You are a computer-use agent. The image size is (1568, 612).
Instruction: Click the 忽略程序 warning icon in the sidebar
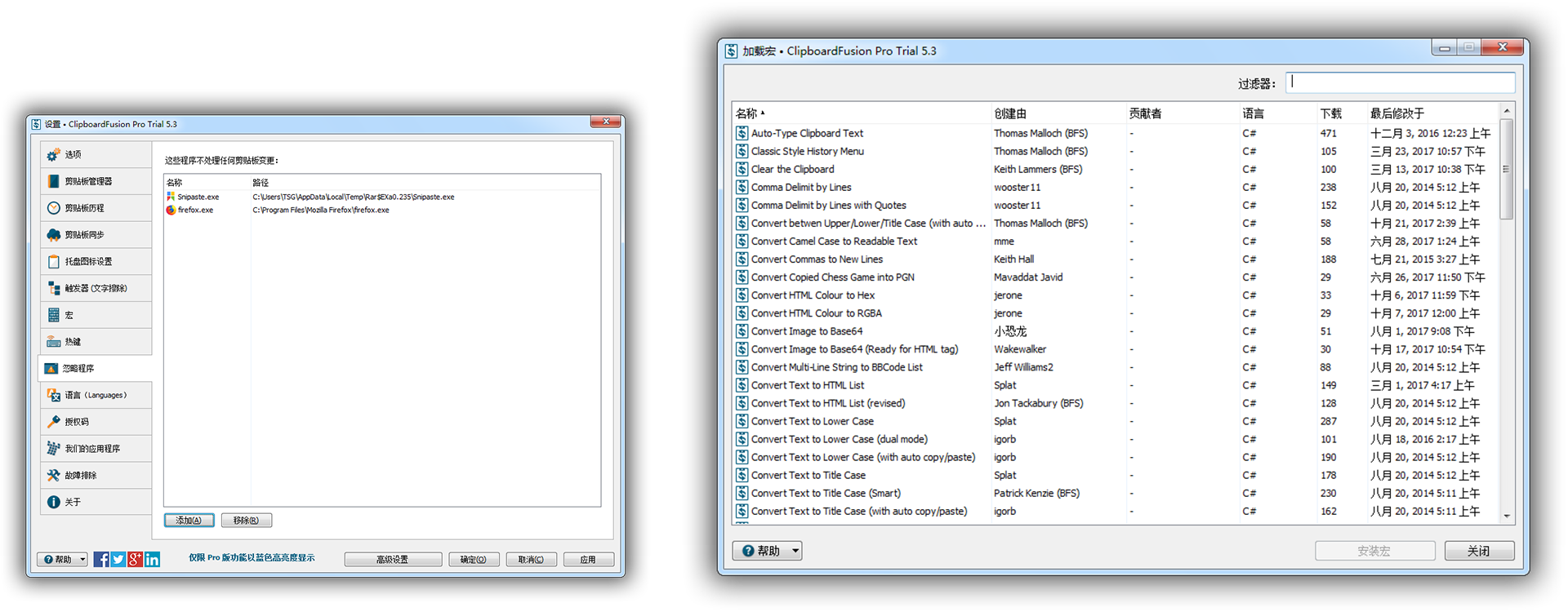point(51,368)
